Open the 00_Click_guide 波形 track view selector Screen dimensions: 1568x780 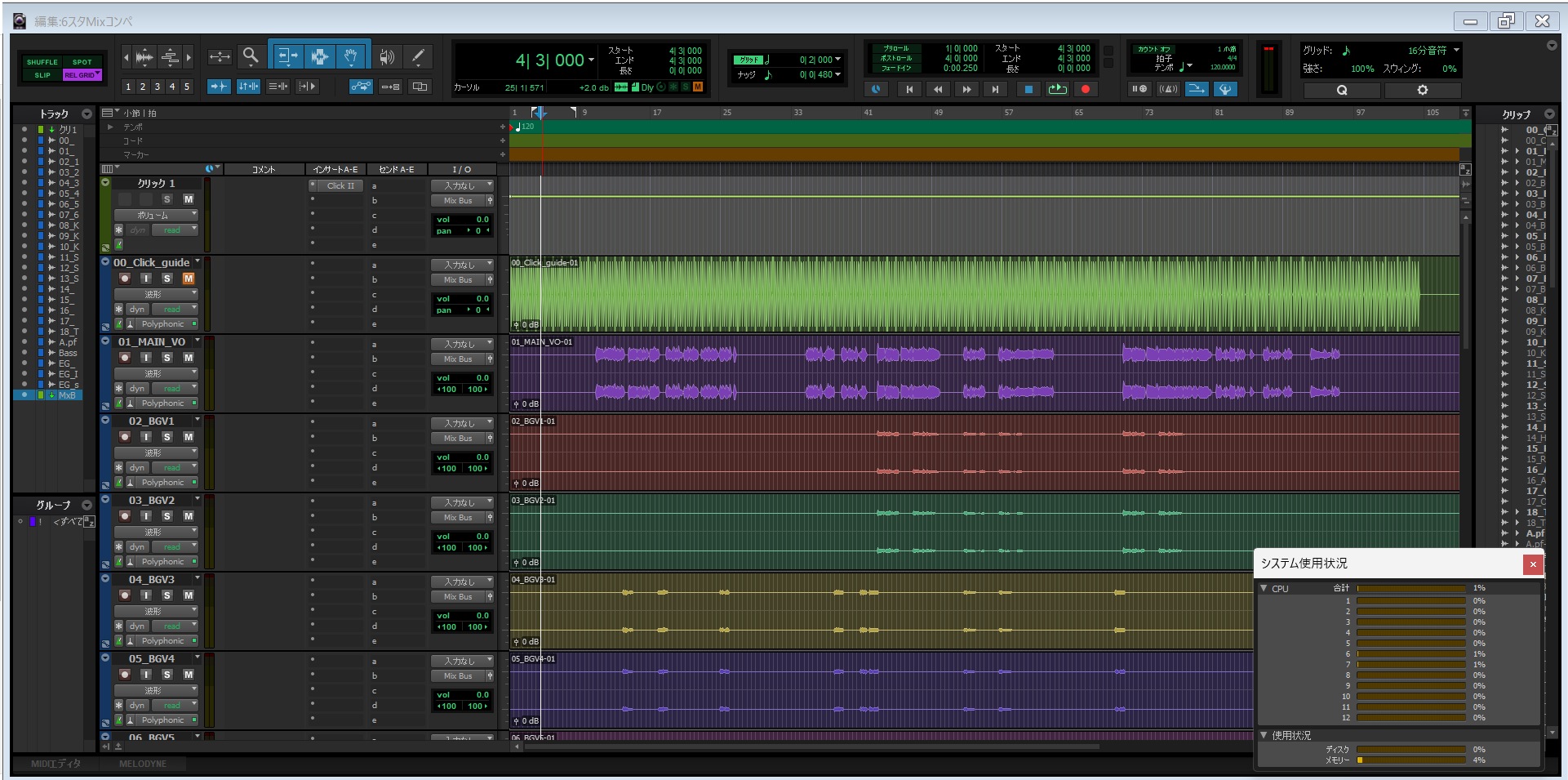pyautogui.click(x=156, y=294)
